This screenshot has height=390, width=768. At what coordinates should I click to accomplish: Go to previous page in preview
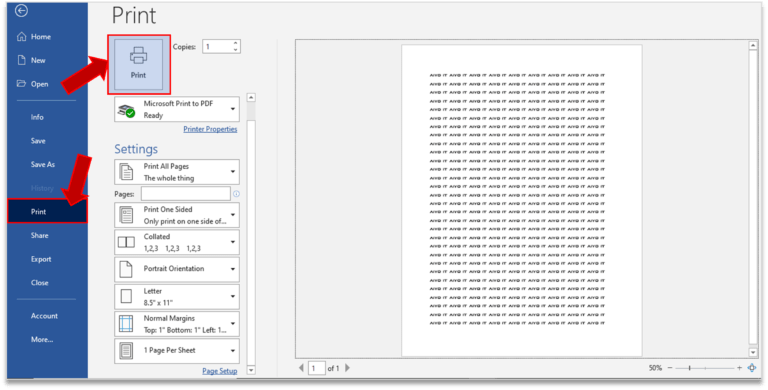coord(301,367)
